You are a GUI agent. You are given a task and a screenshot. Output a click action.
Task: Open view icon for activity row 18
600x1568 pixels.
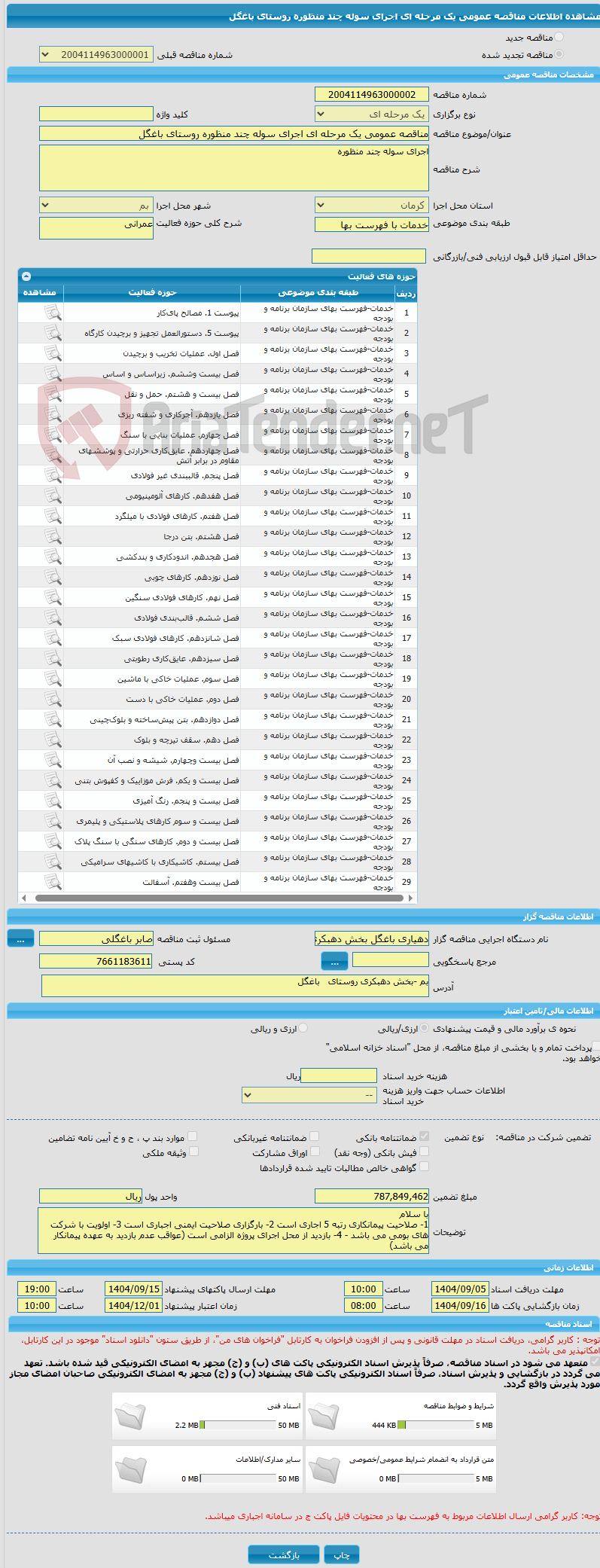point(53,658)
